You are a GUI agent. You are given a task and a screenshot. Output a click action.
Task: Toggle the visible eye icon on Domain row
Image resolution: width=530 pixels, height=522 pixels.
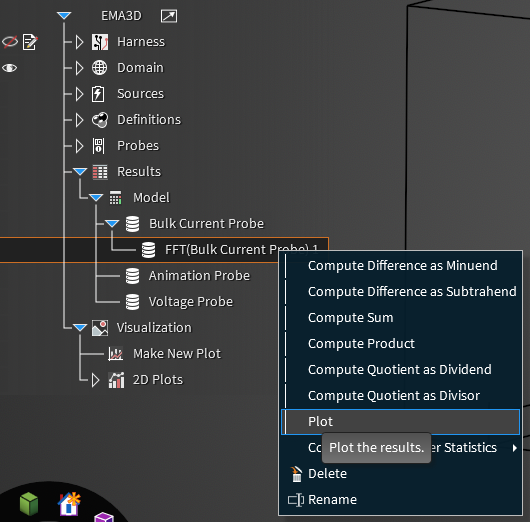9,68
